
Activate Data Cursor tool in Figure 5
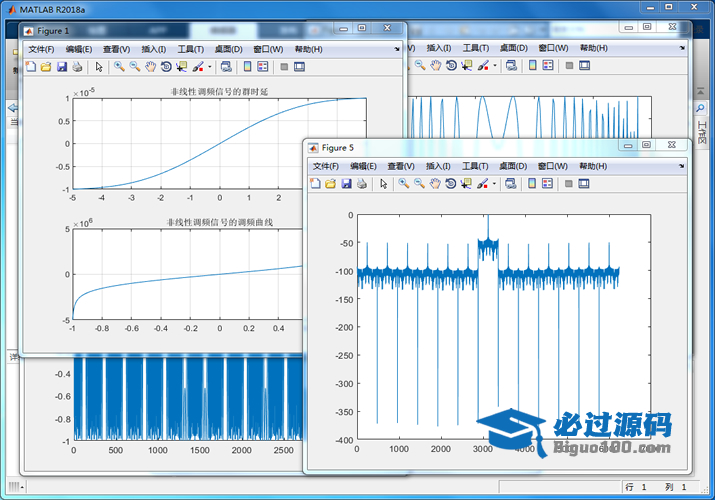467,184
